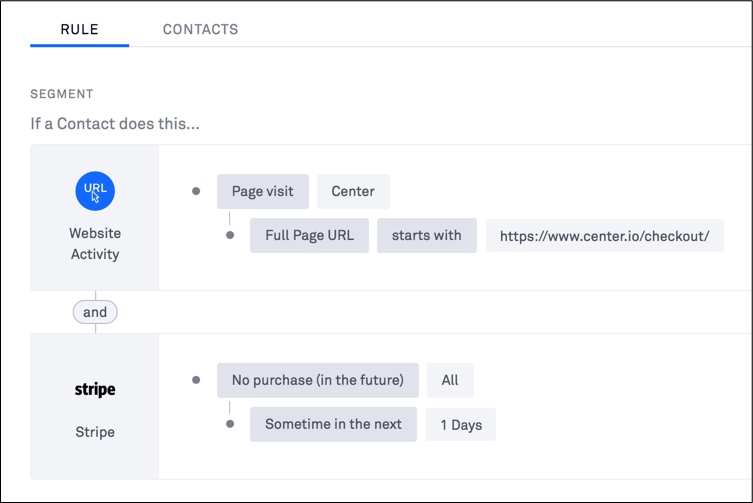Edit the checkout URL value field

coord(604,236)
